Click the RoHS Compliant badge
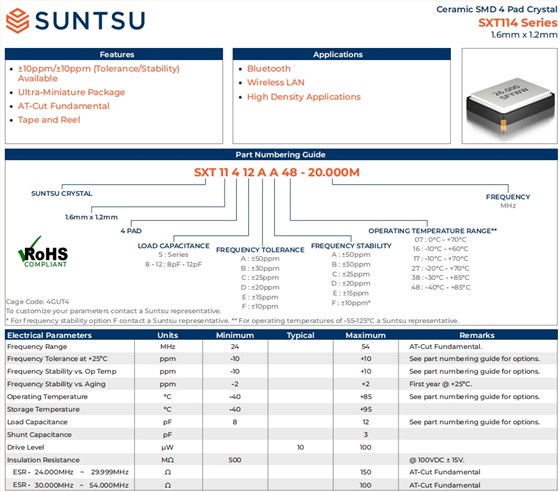The width and height of the screenshot is (560, 492). click(x=43, y=252)
